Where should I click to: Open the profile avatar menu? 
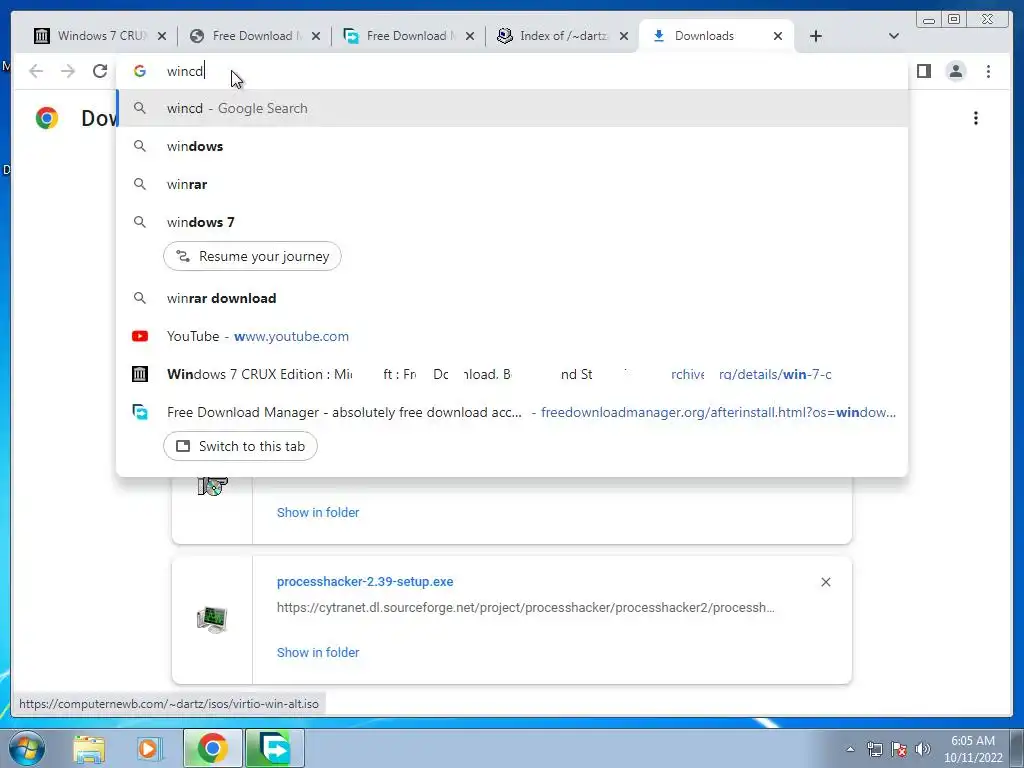(x=955, y=71)
